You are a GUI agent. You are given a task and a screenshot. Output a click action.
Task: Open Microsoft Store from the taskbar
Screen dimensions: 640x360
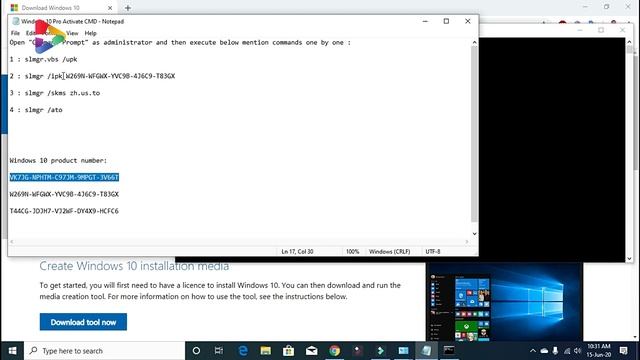tap(289, 351)
